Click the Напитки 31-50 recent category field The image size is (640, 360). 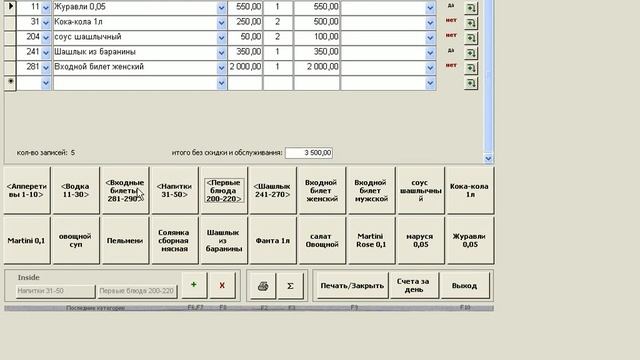[x=55, y=291]
